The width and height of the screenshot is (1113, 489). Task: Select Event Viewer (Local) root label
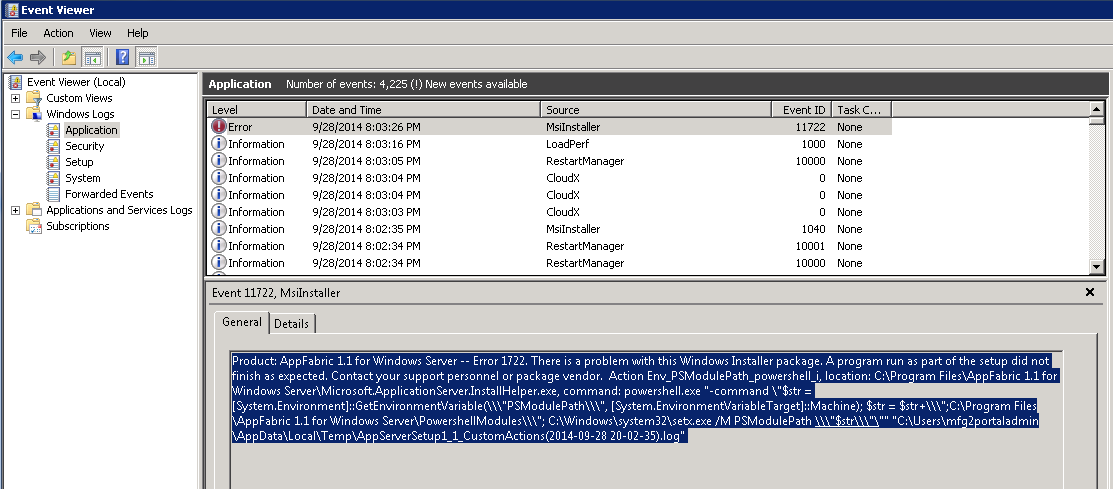pos(76,82)
